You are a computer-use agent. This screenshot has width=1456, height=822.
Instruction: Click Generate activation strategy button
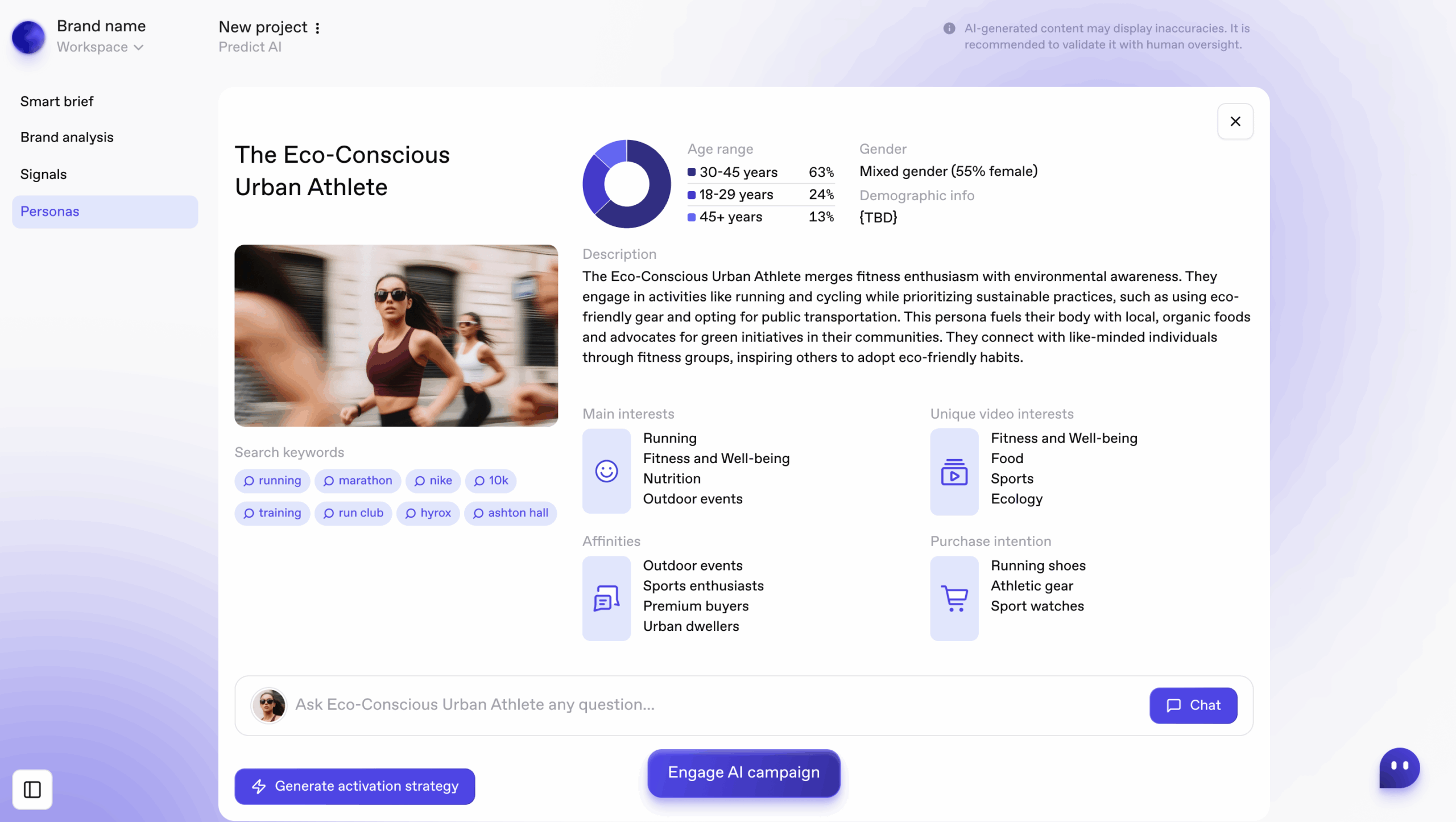pos(354,786)
